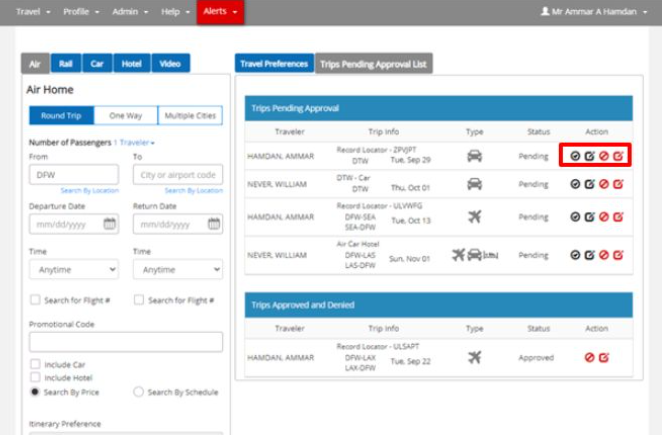
Task: Click Search By Location under To
Action: pos(193,190)
